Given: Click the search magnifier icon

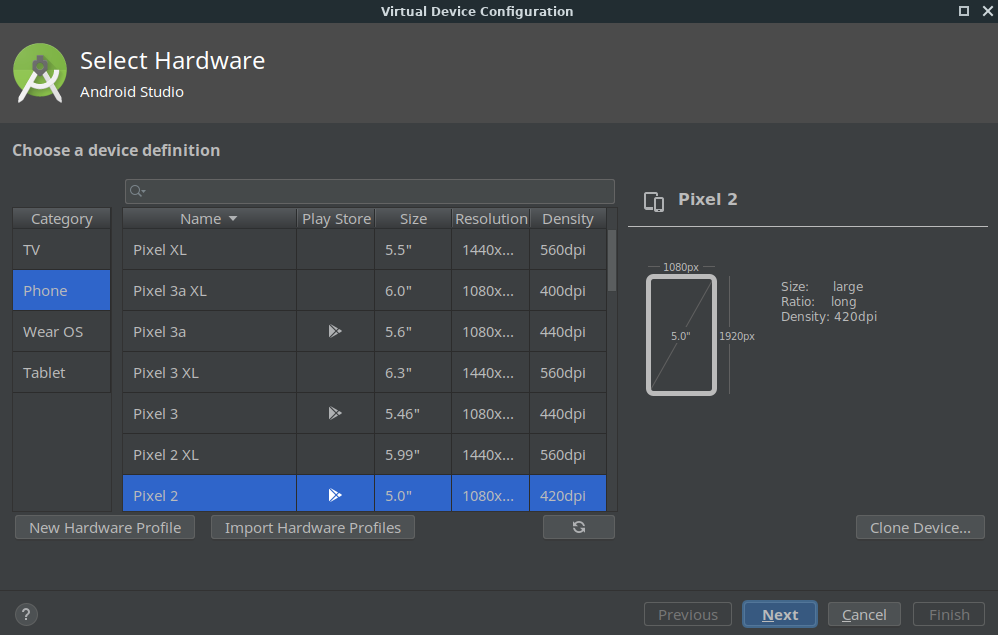Looking at the screenshot, I should tap(137, 191).
